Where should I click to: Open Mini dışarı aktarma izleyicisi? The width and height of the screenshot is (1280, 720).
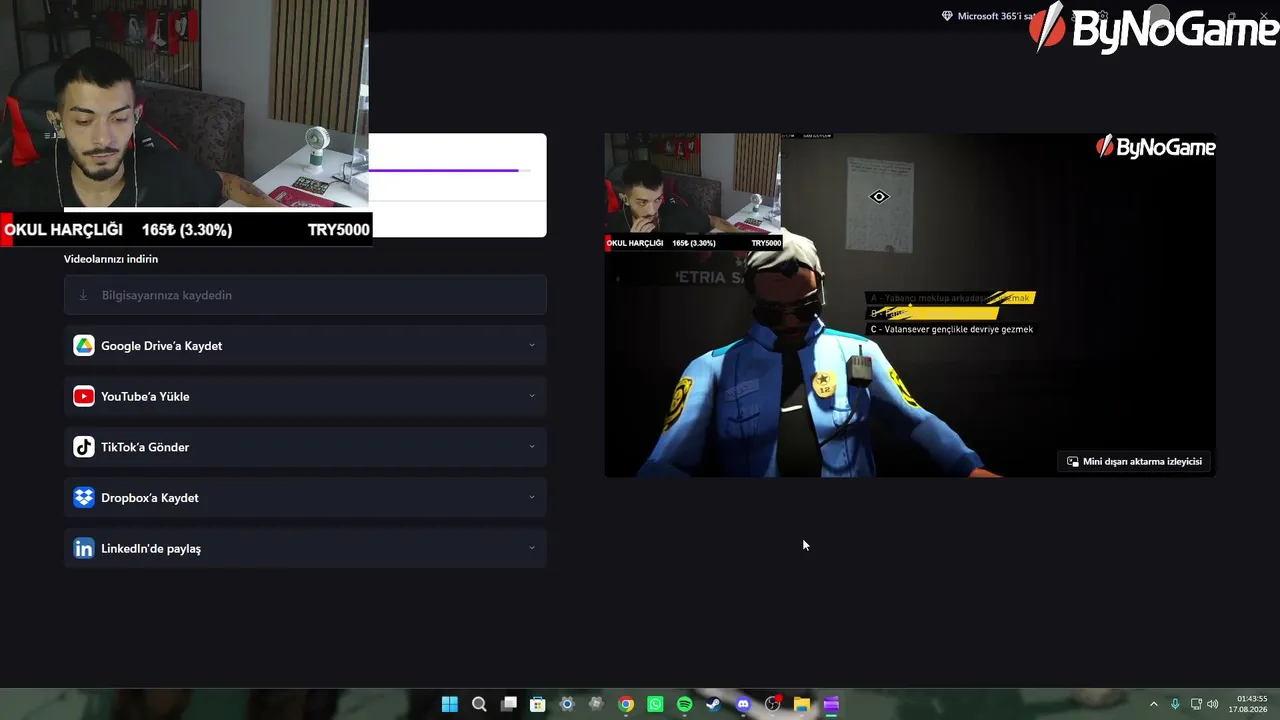point(1135,461)
